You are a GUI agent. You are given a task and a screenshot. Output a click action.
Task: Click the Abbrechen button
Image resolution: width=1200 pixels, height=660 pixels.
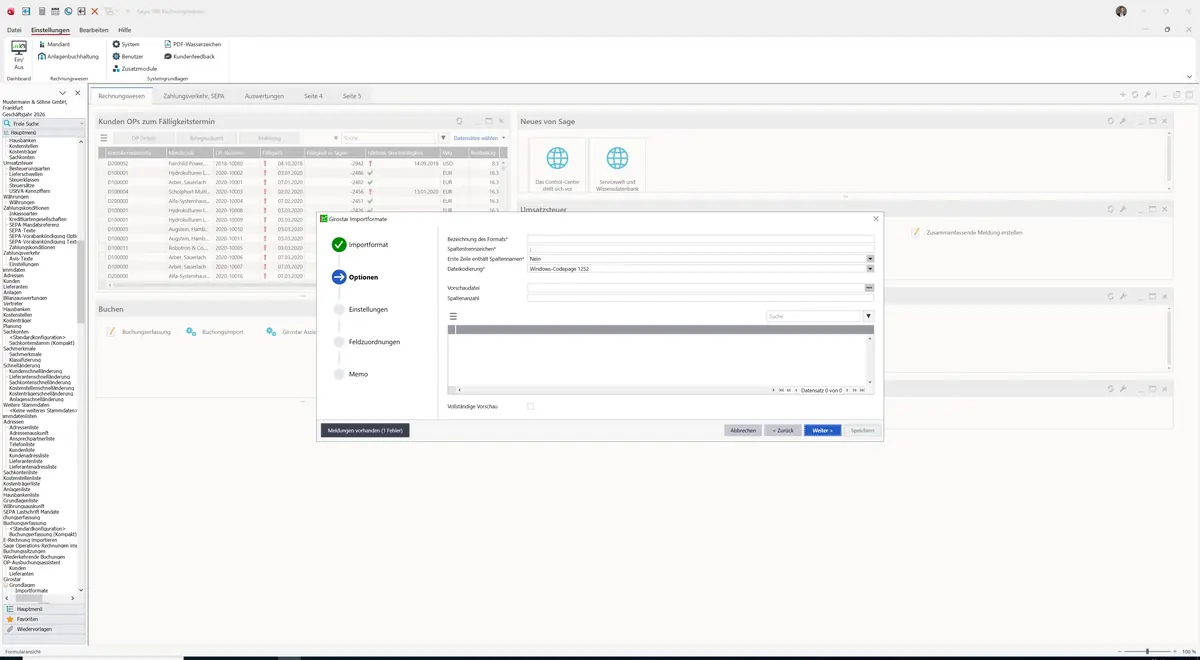pyautogui.click(x=743, y=430)
